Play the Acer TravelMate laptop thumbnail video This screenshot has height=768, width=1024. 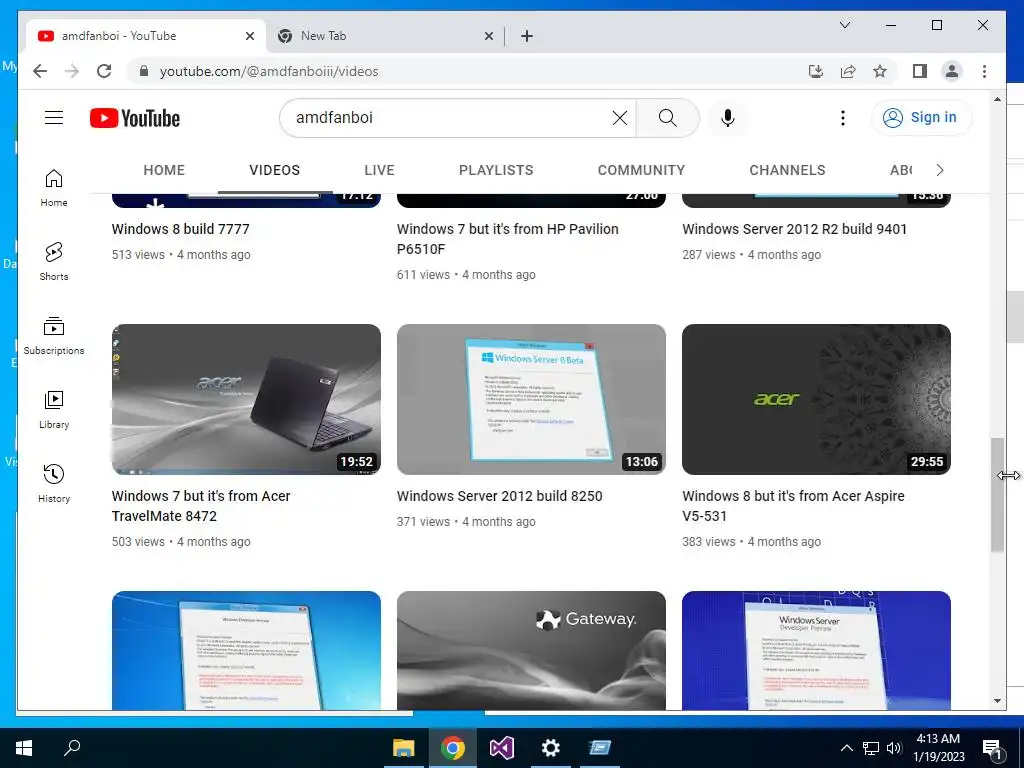pos(246,399)
